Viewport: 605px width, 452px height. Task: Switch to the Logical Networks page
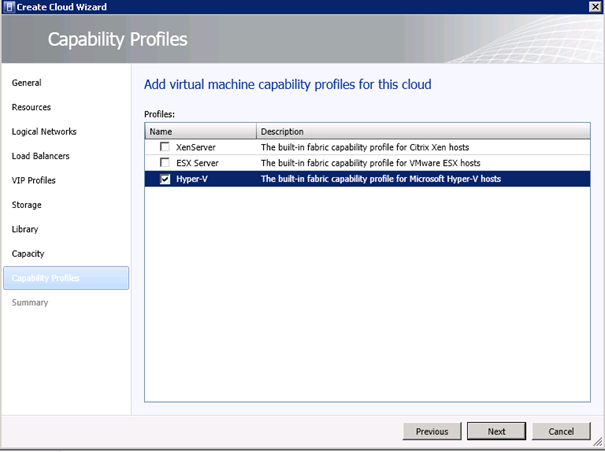tap(44, 132)
